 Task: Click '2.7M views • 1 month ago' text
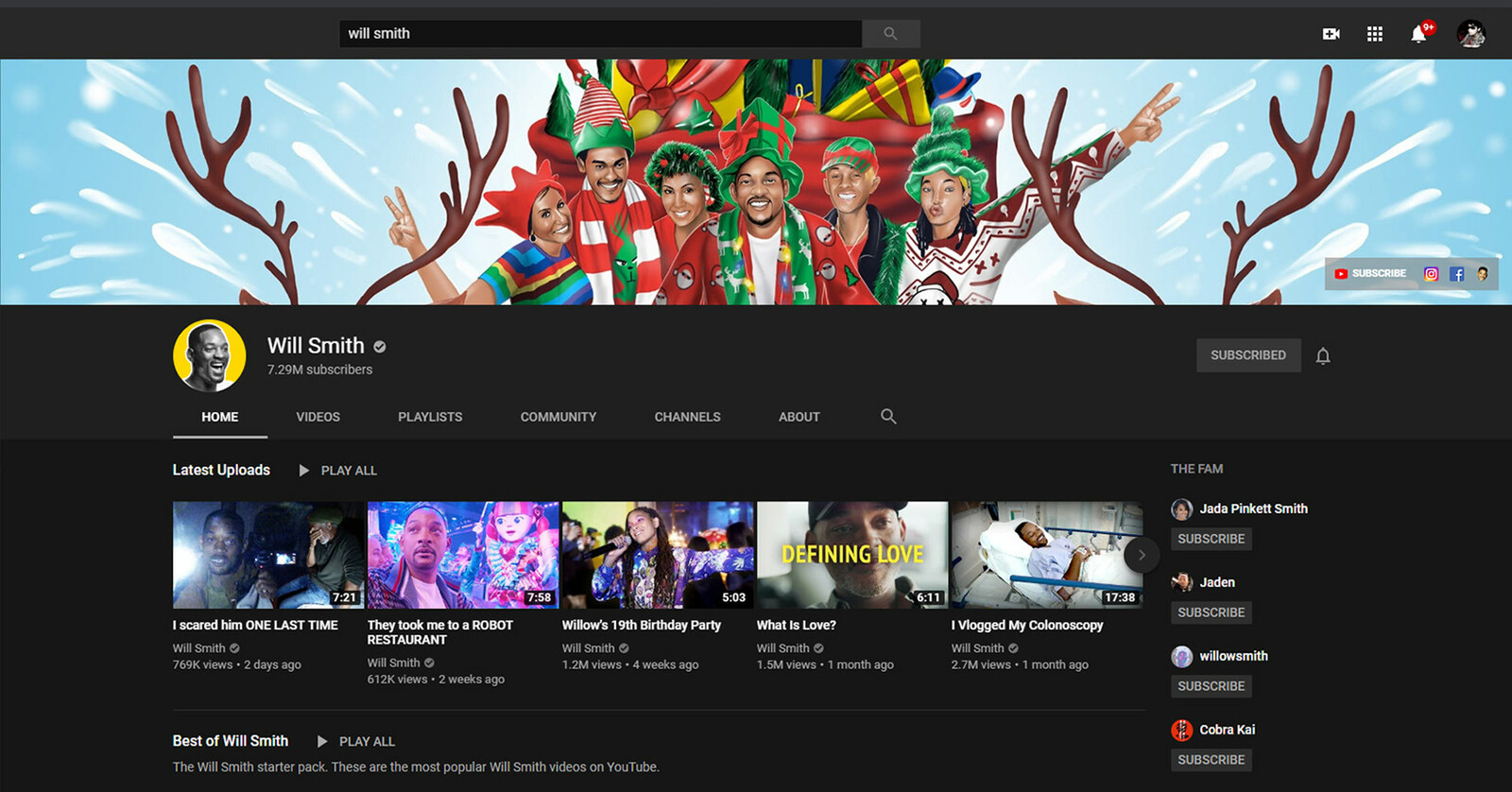point(1020,664)
